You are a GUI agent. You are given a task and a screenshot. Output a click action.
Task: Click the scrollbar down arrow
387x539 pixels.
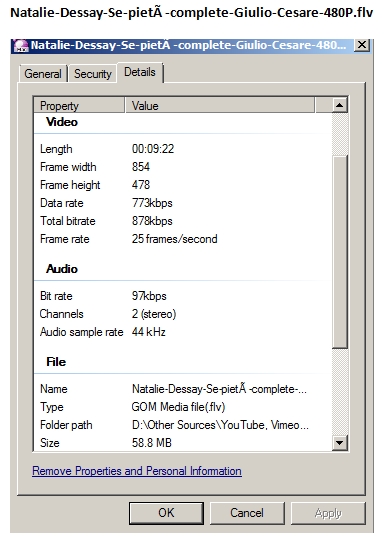tap(340, 442)
